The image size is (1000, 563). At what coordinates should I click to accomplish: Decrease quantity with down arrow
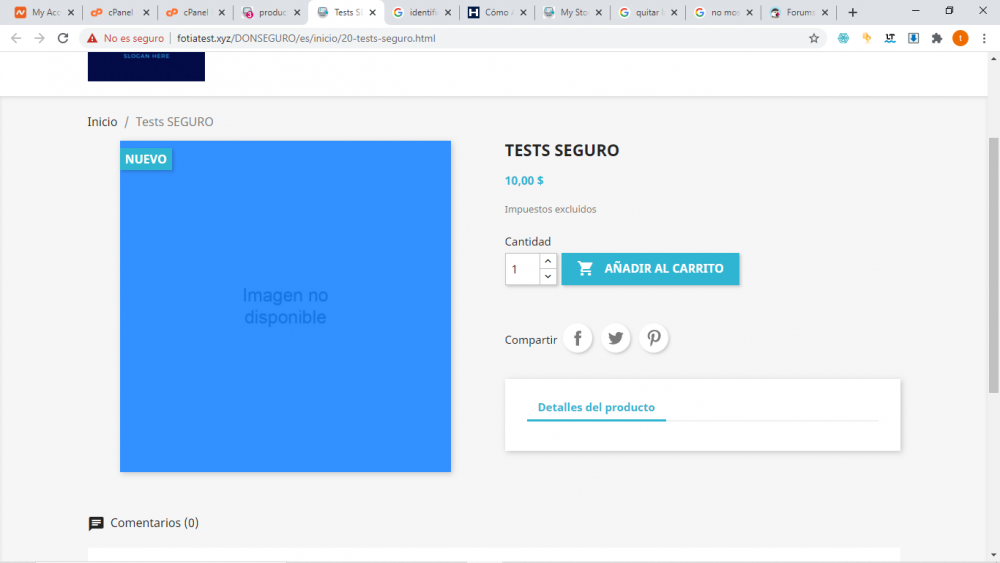click(x=548, y=277)
